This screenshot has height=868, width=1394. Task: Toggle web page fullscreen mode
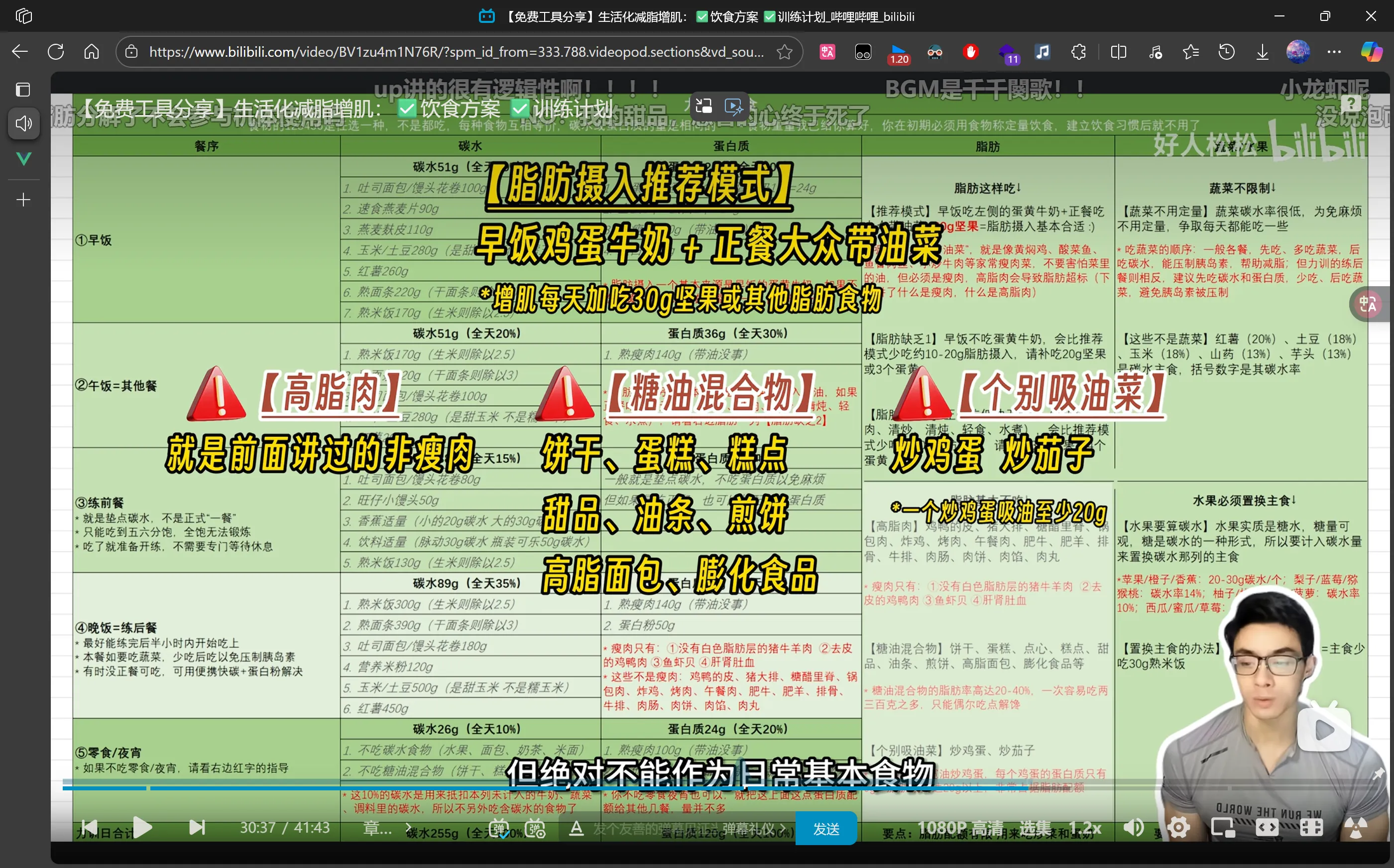pos(1311,828)
